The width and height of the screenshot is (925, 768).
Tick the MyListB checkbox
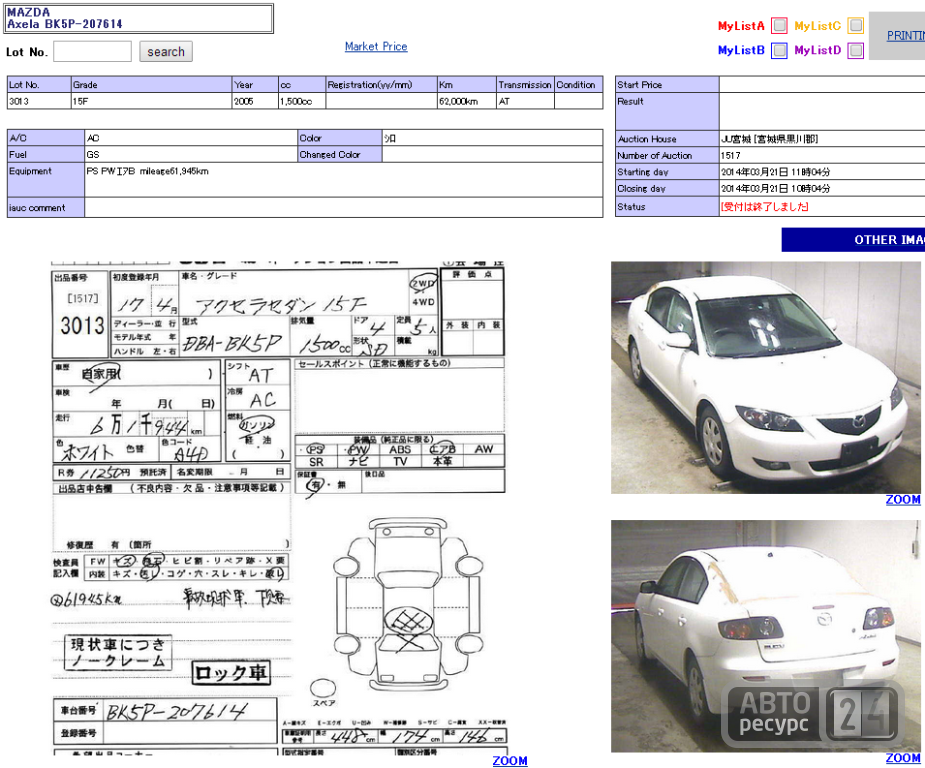click(779, 50)
